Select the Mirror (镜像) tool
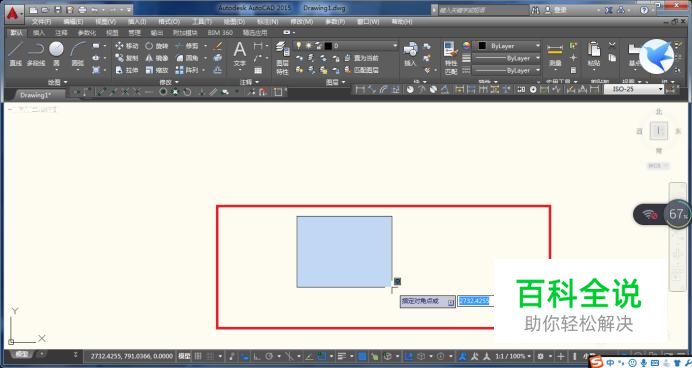This screenshot has height=368, width=692. (x=157, y=58)
